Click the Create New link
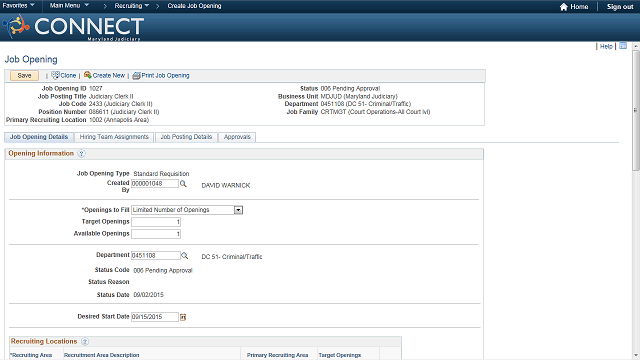The height and width of the screenshot is (360, 640). 109,76
